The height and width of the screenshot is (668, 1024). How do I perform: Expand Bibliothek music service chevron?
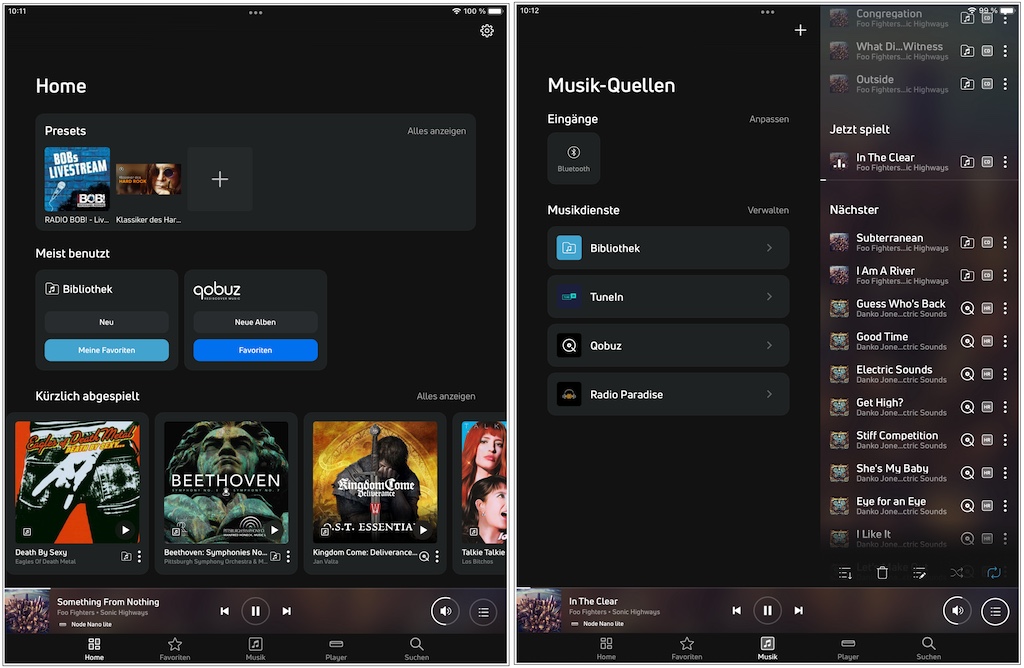769,248
